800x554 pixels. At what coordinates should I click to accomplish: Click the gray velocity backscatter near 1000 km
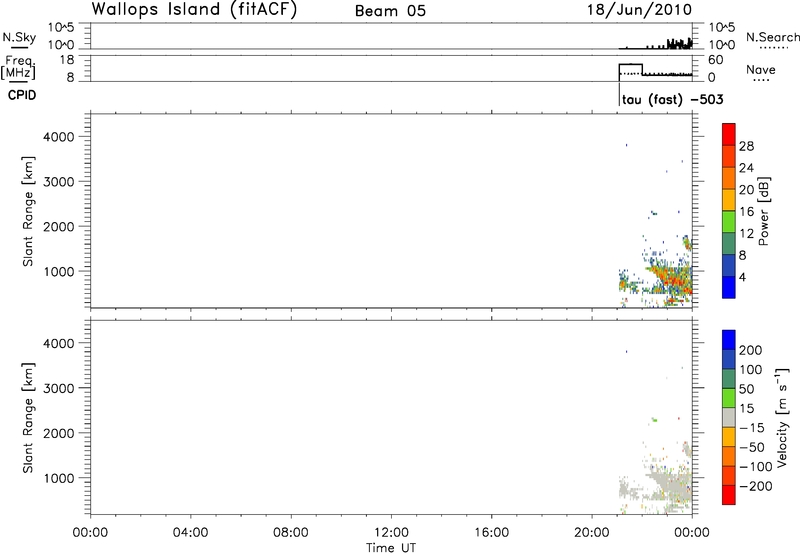coord(668,487)
